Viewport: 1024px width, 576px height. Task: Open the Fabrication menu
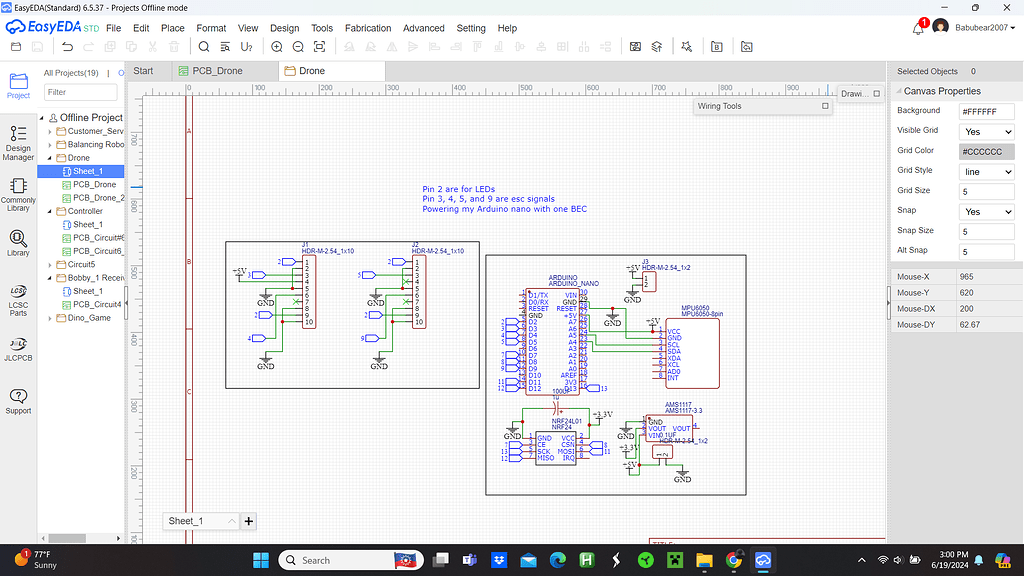point(368,28)
